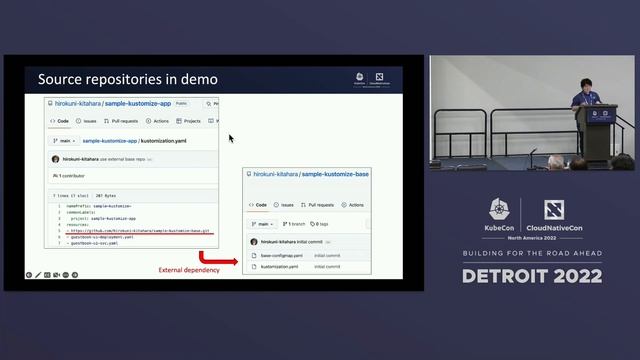The height and width of the screenshot is (360, 640).
Task: Switch to Code tab in sample-kustomize-app
Action: click(60, 121)
